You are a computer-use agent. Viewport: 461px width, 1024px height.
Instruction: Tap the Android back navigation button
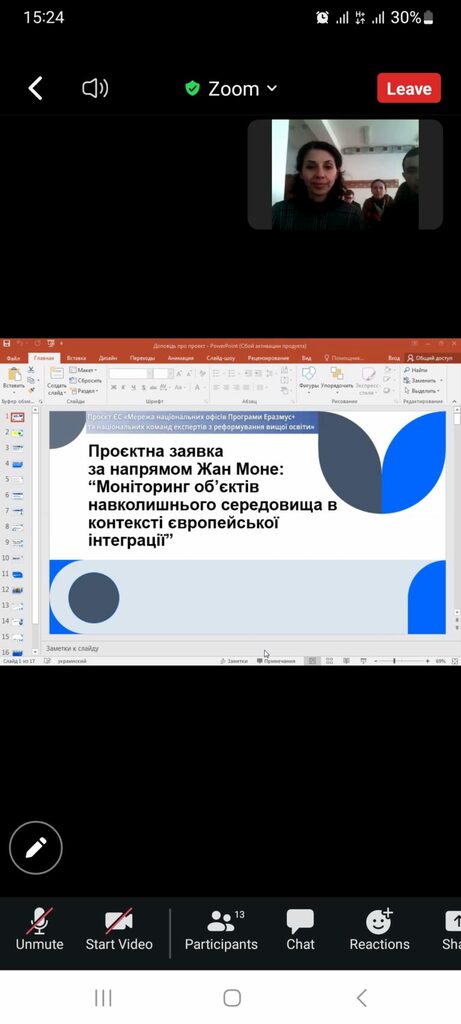pos(361,997)
